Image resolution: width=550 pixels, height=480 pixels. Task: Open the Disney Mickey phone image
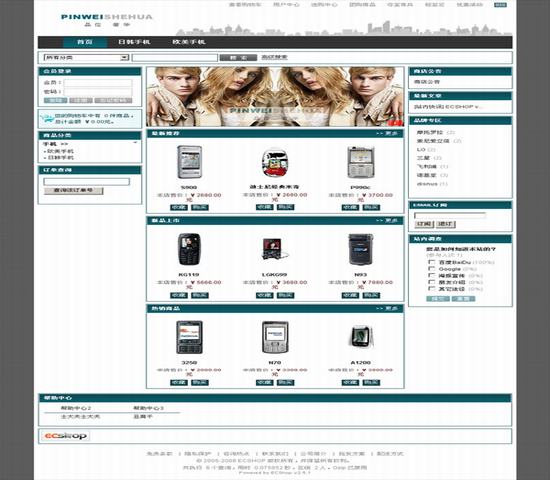click(275, 162)
